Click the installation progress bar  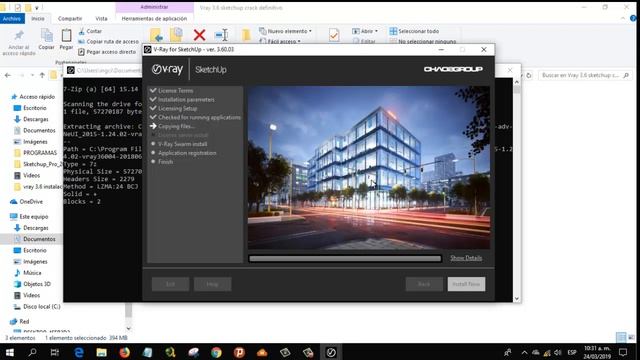345,258
